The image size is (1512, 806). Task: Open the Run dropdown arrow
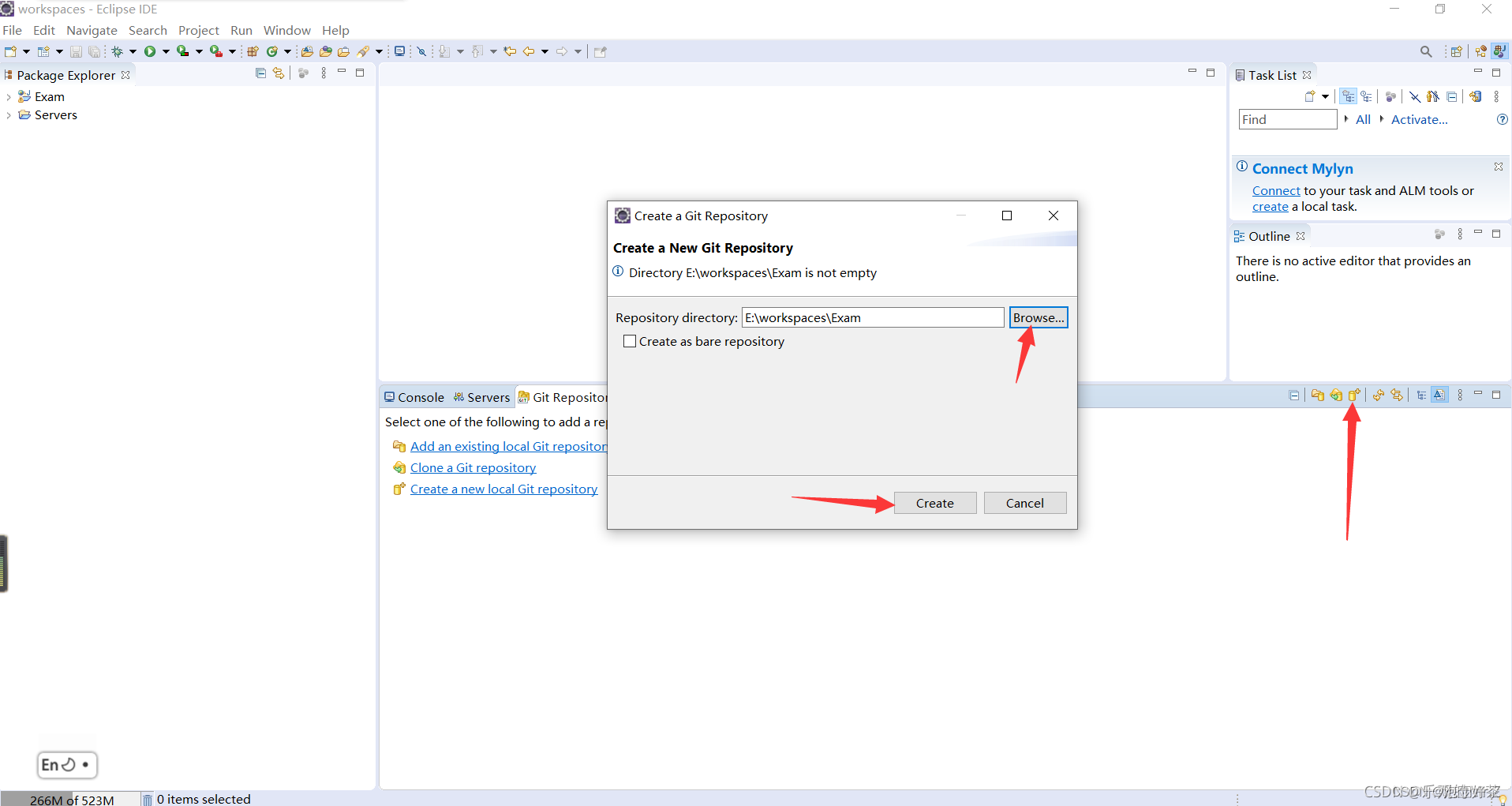(166, 51)
